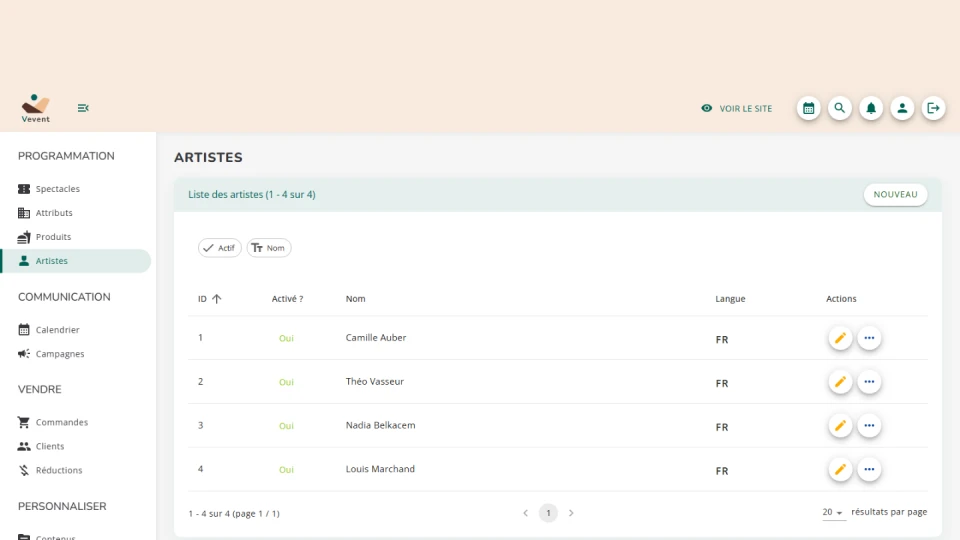Click the logout icon
Screen dimensions: 960x540
(934, 108)
